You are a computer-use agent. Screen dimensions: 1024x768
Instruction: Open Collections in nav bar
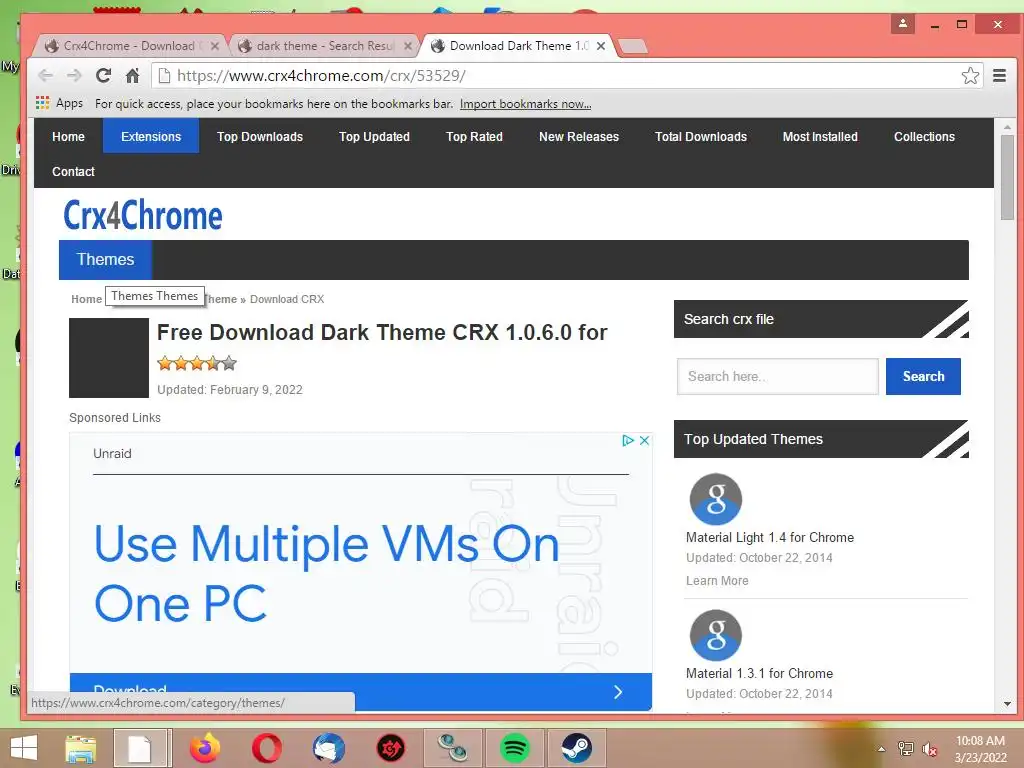point(924,136)
